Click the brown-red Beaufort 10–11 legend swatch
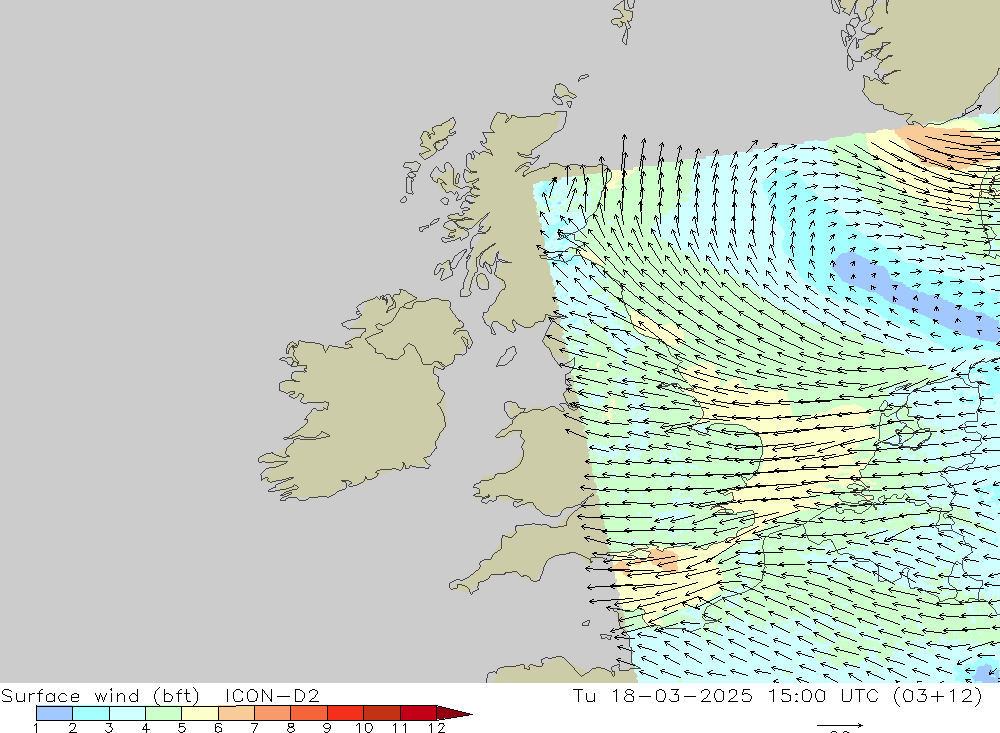The image size is (1000, 733). click(x=381, y=713)
